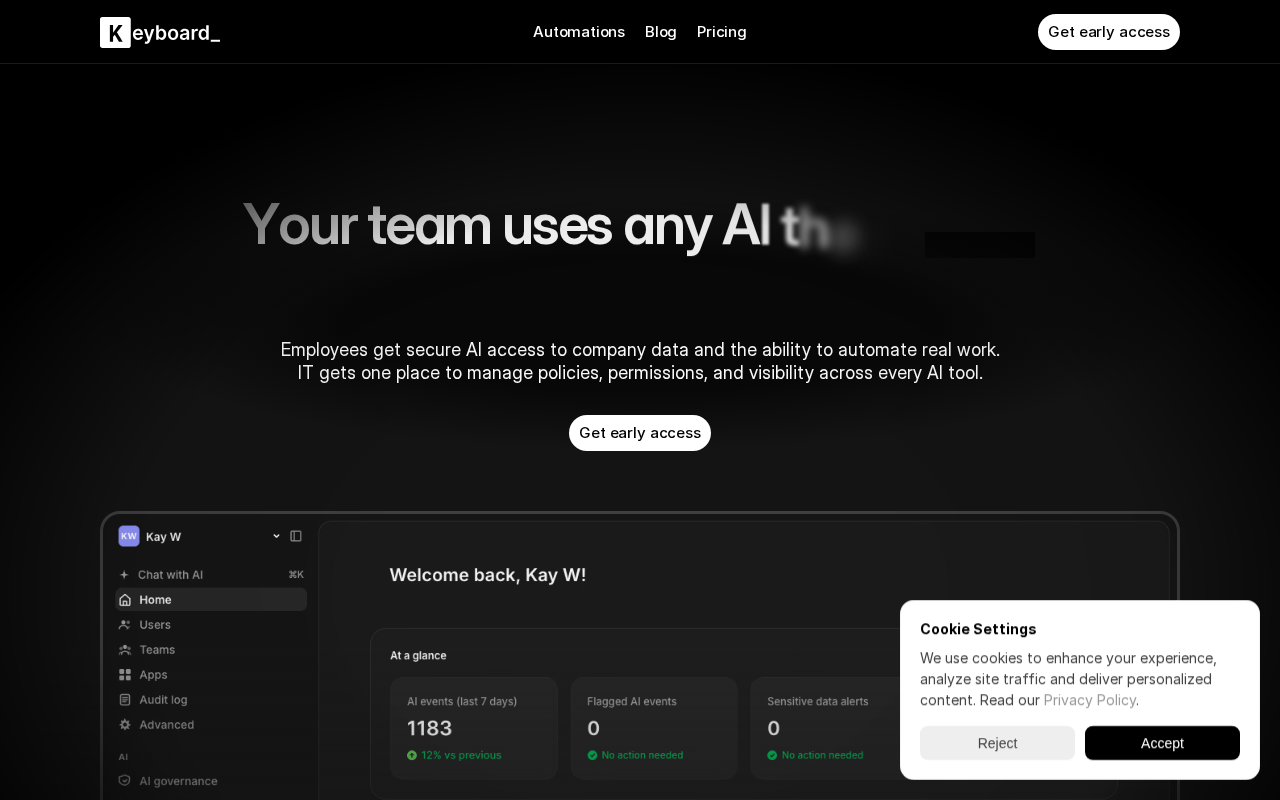
Task: Click the Advanced gear icon
Action: pos(125,725)
